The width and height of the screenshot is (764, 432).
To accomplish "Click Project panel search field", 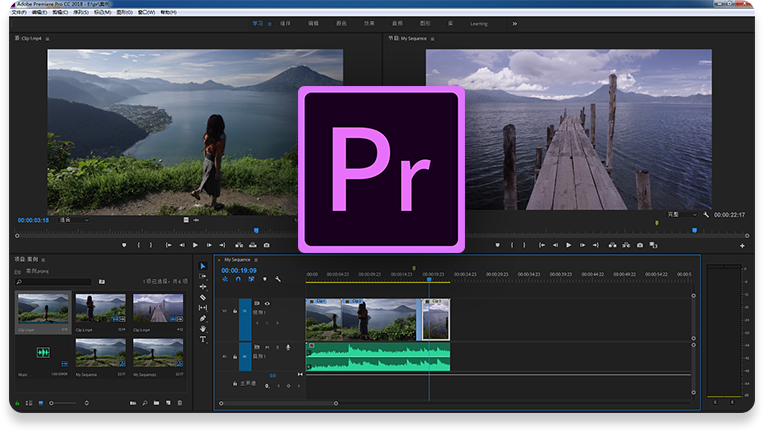I will tap(54, 282).
